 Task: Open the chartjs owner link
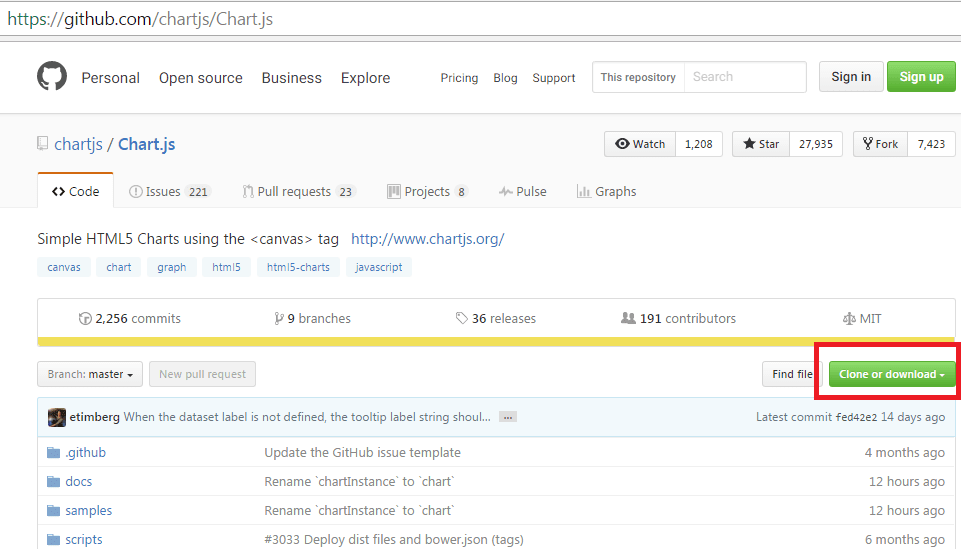pos(78,144)
